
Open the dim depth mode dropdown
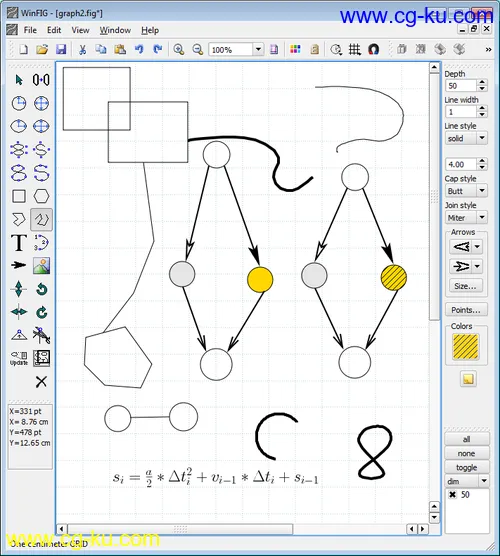pyautogui.click(x=484, y=481)
